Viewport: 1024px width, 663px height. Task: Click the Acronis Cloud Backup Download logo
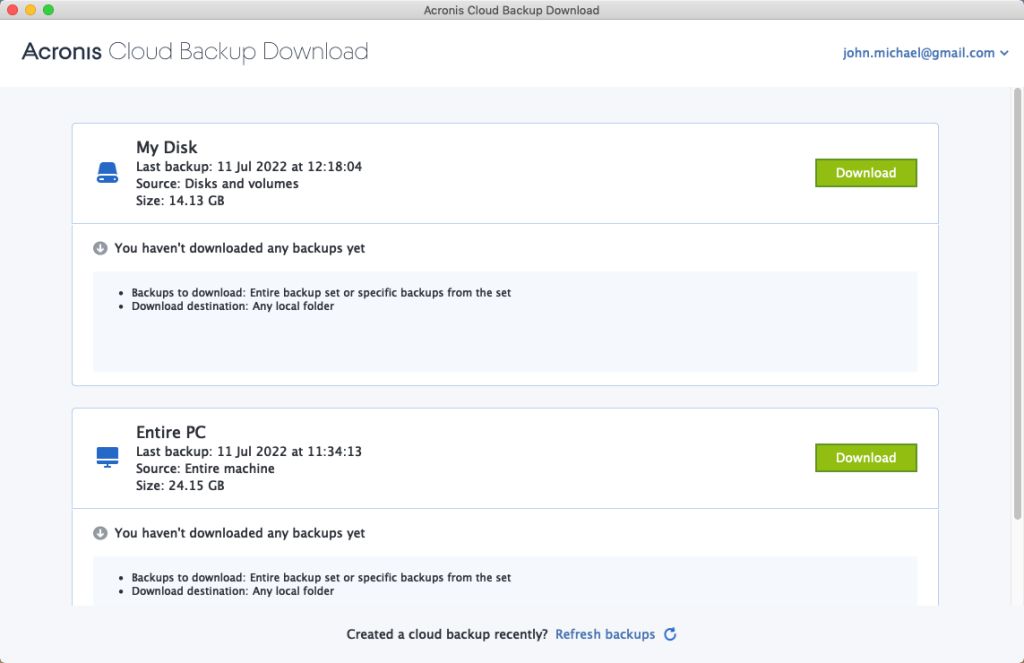(x=195, y=51)
